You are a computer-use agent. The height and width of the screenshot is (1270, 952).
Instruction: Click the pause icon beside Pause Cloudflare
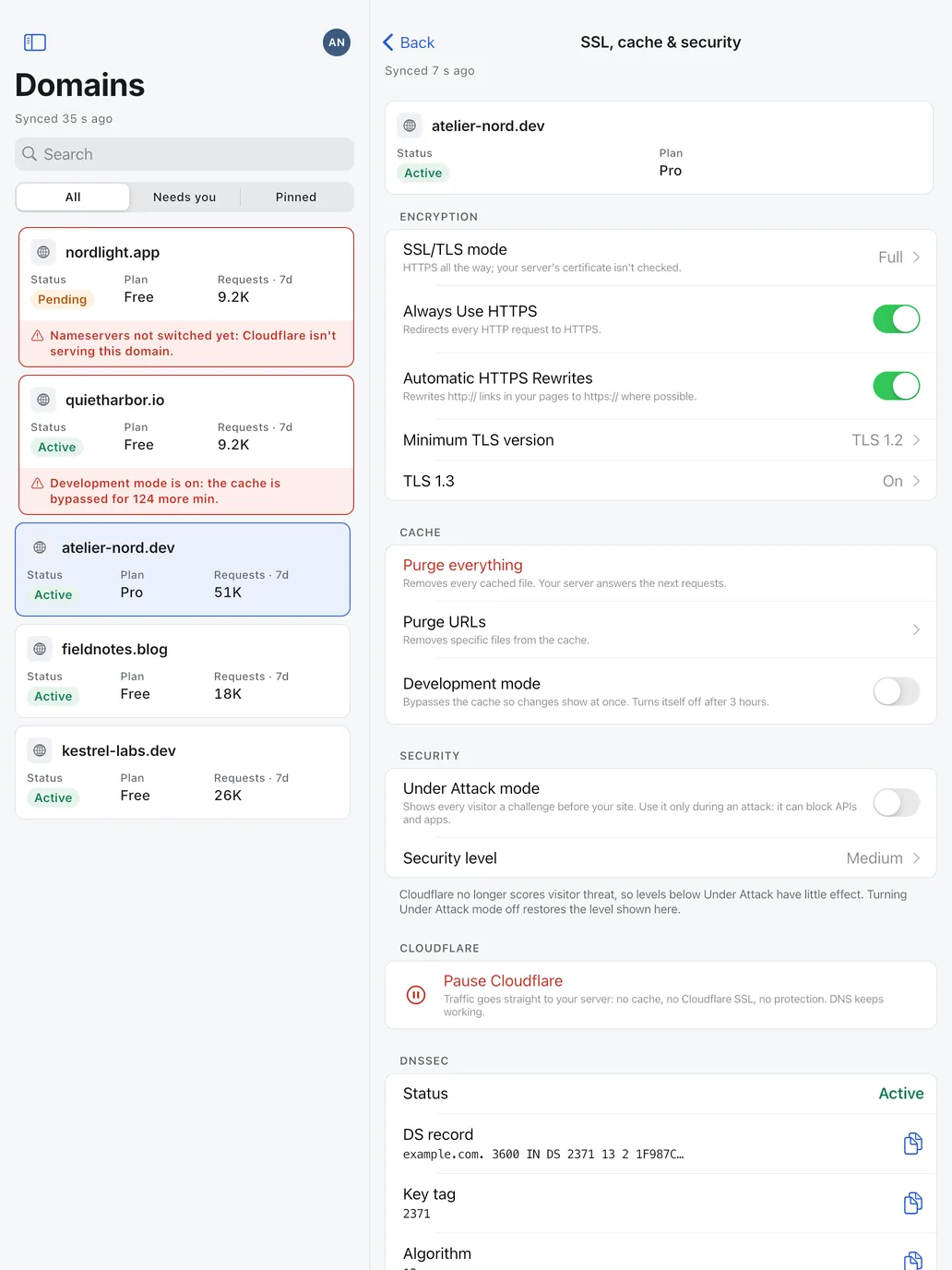pos(416,995)
